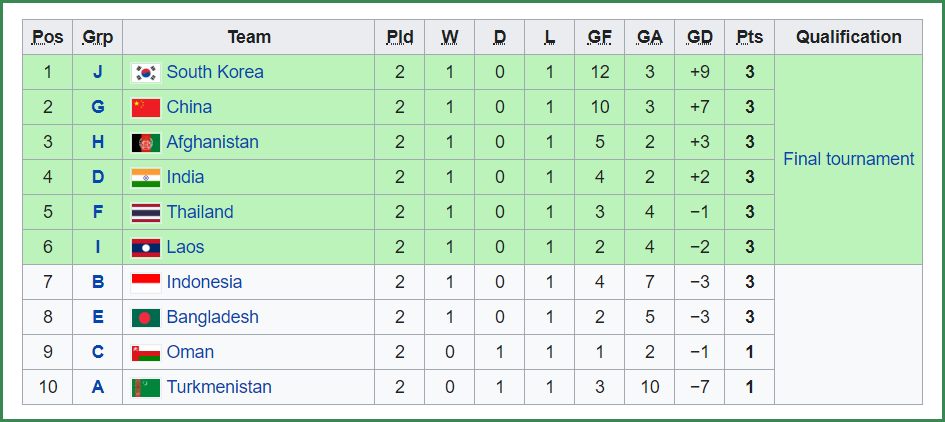The width and height of the screenshot is (945, 422).
Task: Click the Oman flag icon
Action: [146, 352]
